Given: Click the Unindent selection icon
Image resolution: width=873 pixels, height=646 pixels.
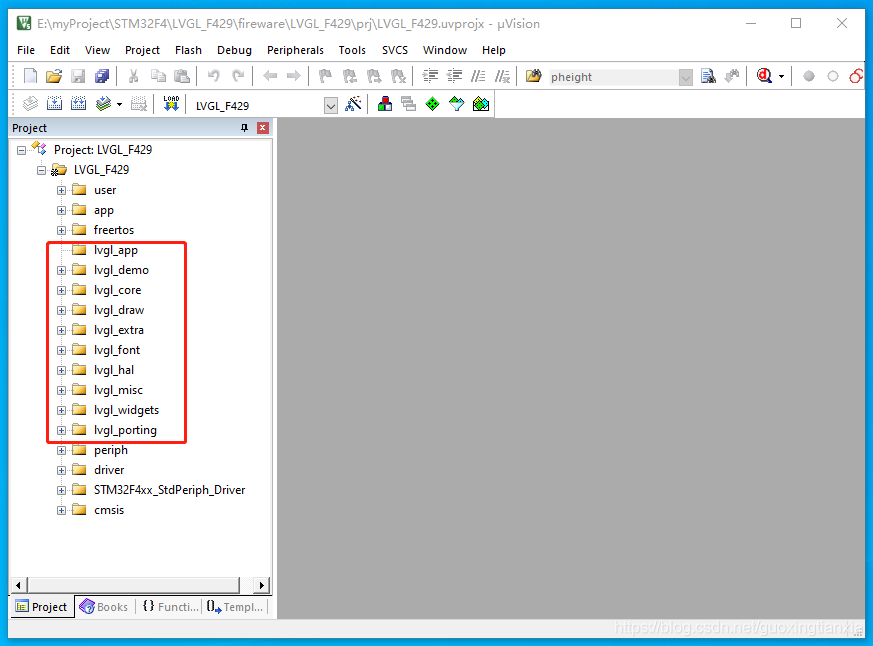Looking at the screenshot, I should [x=455, y=76].
